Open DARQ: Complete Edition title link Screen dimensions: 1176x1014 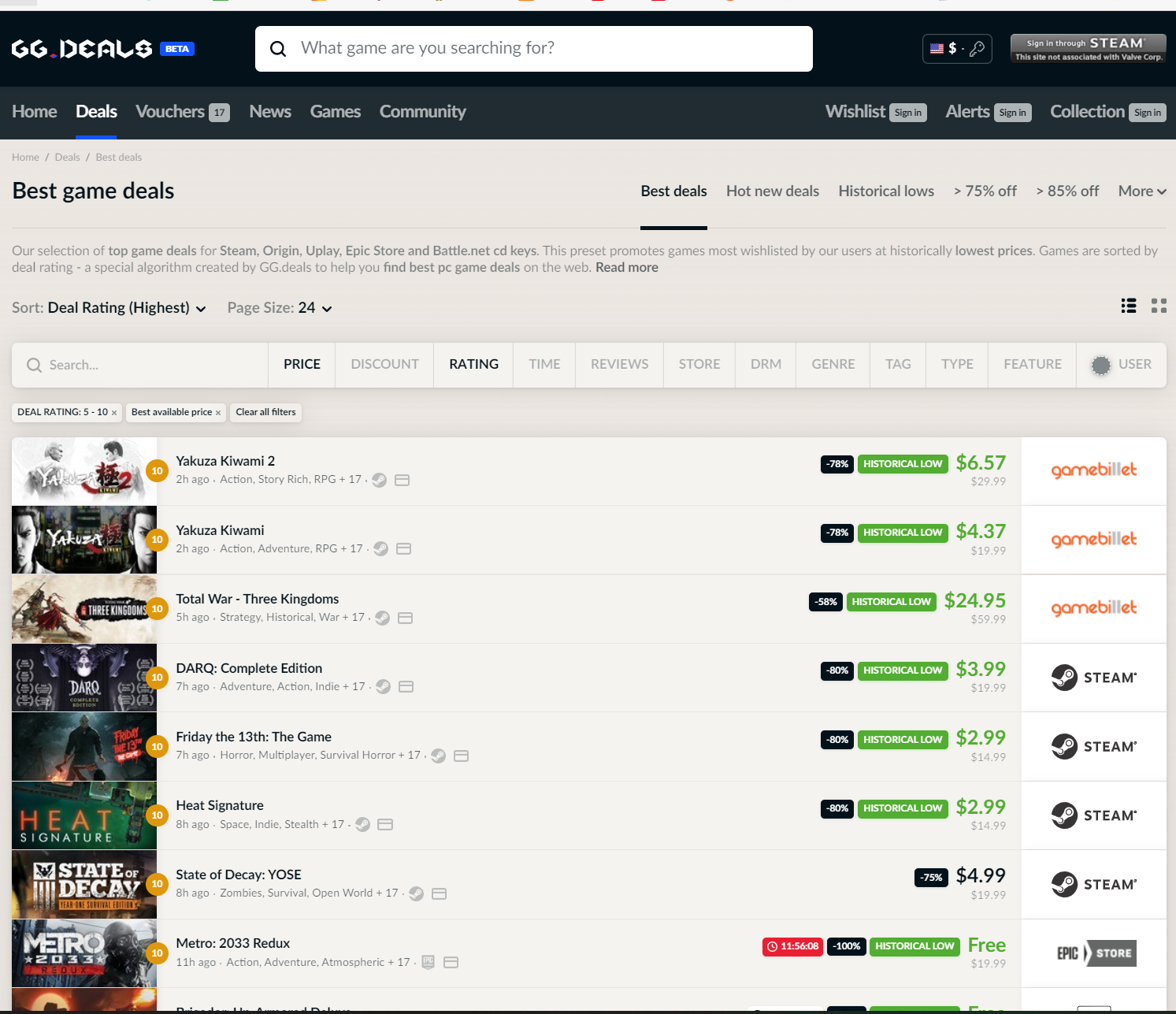[249, 668]
